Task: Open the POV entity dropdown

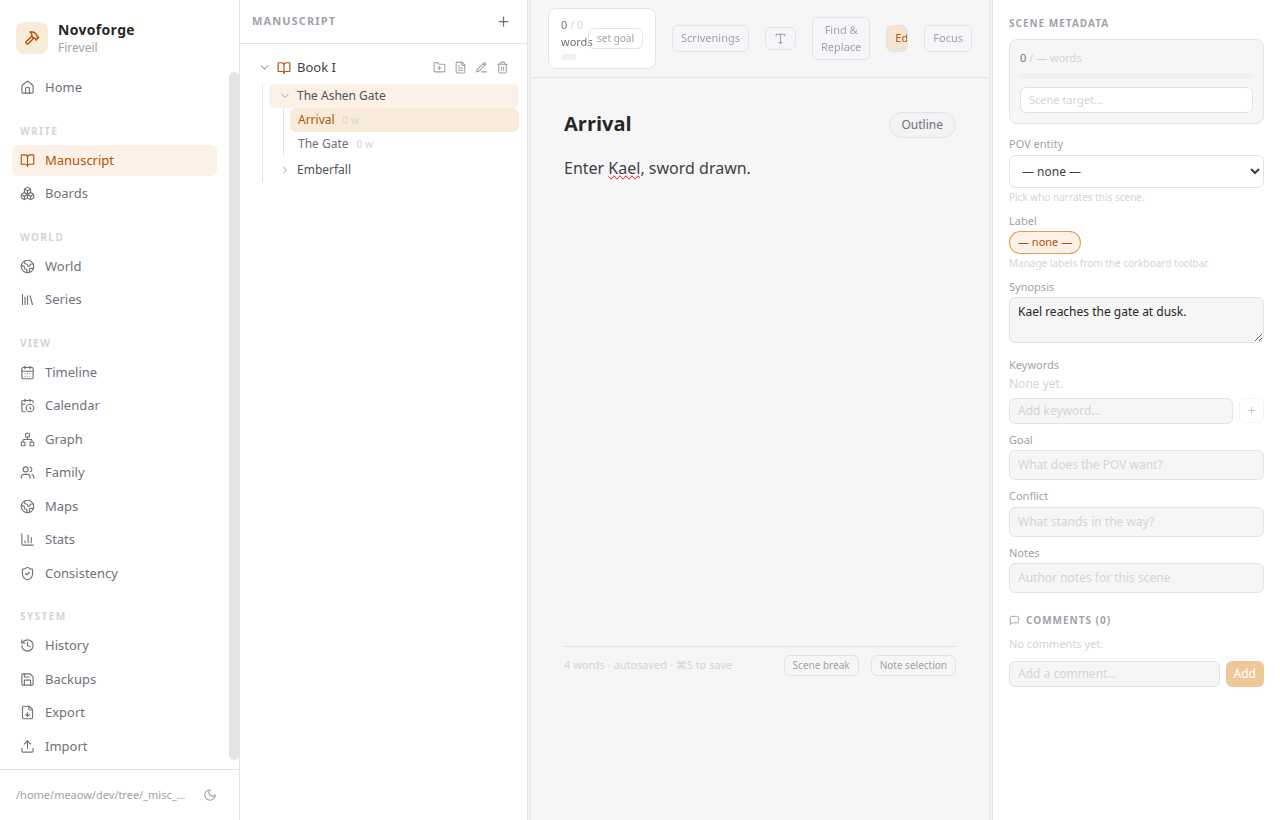Action: (x=1136, y=172)
